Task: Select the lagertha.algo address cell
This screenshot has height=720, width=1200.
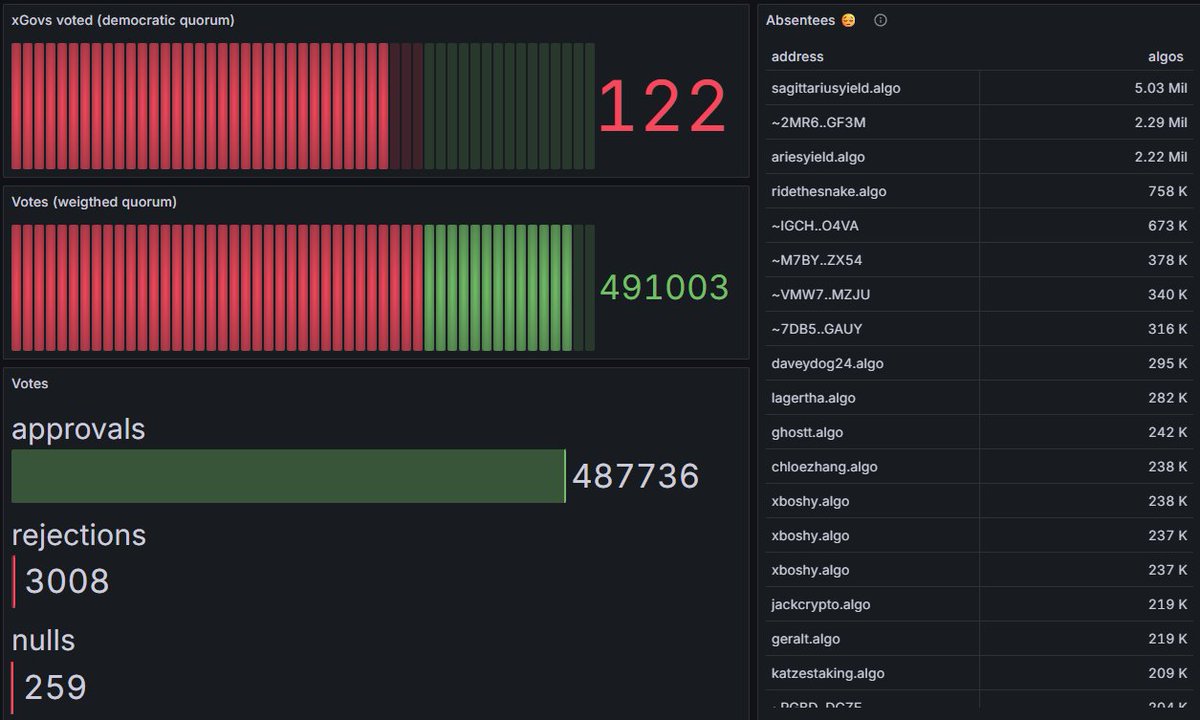Action: click(872, 398)
